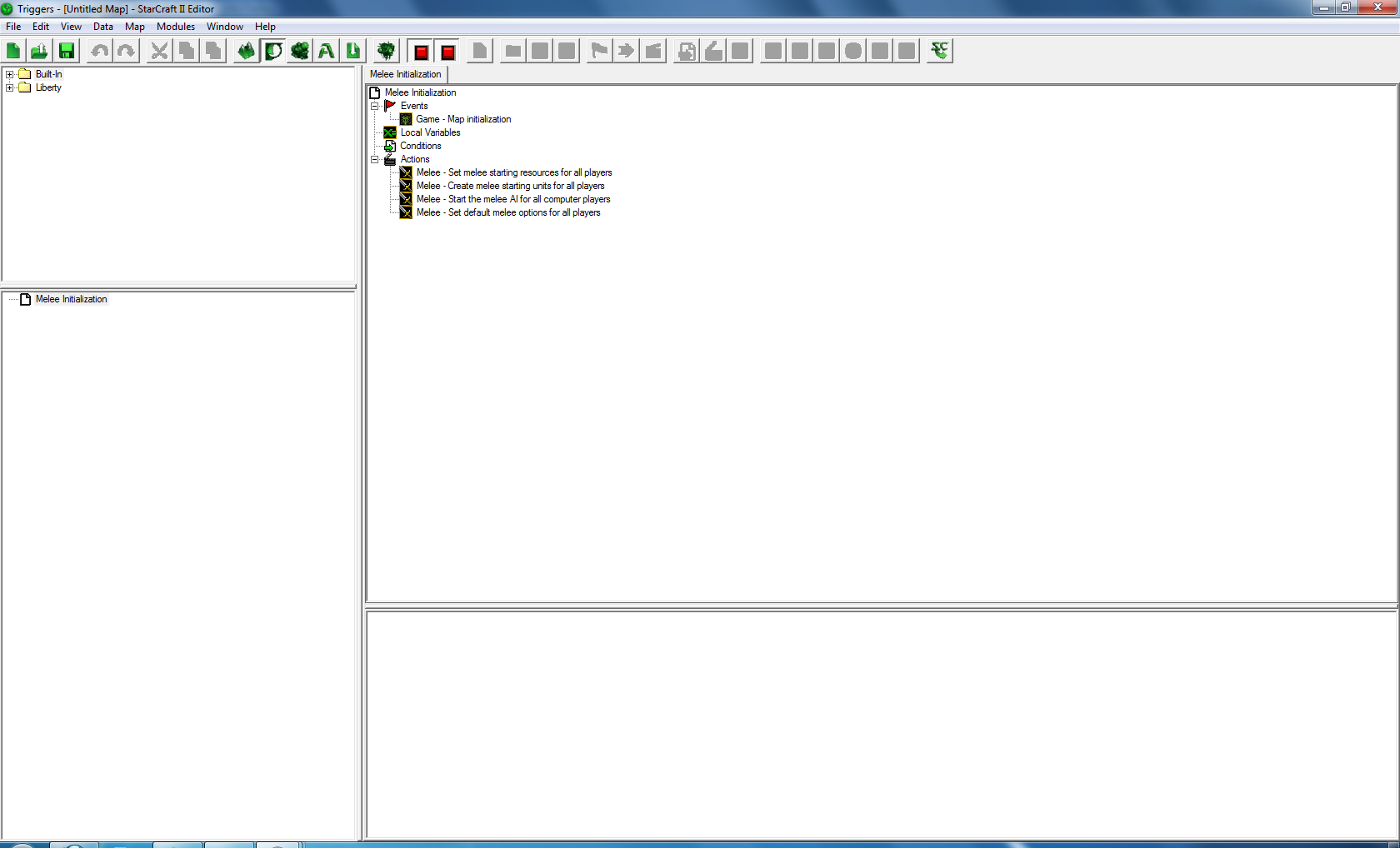Click the New document toolbar icon
The image size is (1400, 848).
pos(13,51)
